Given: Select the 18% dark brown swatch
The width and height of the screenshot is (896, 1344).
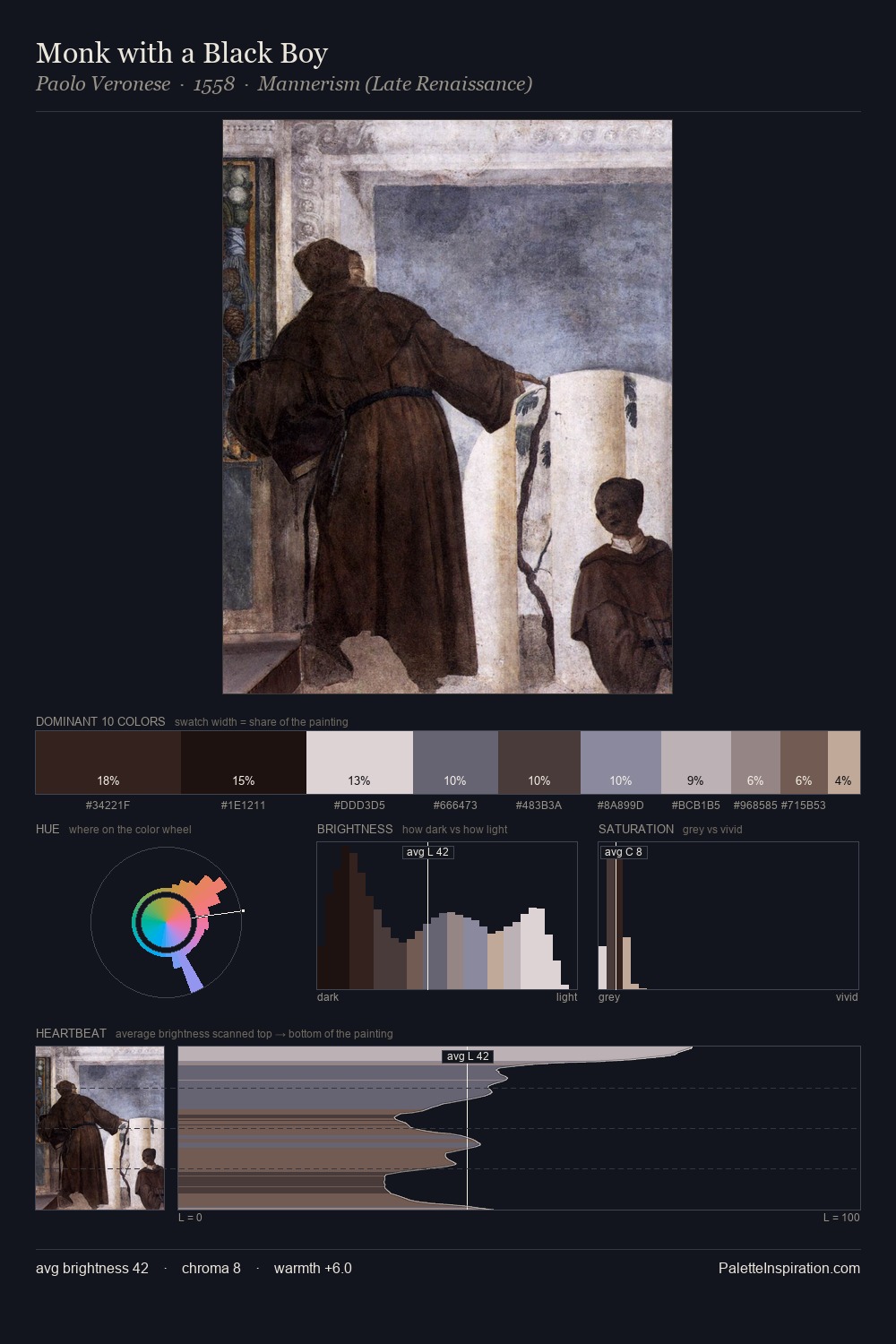Looking at the screenshot, I should point(108,762).
